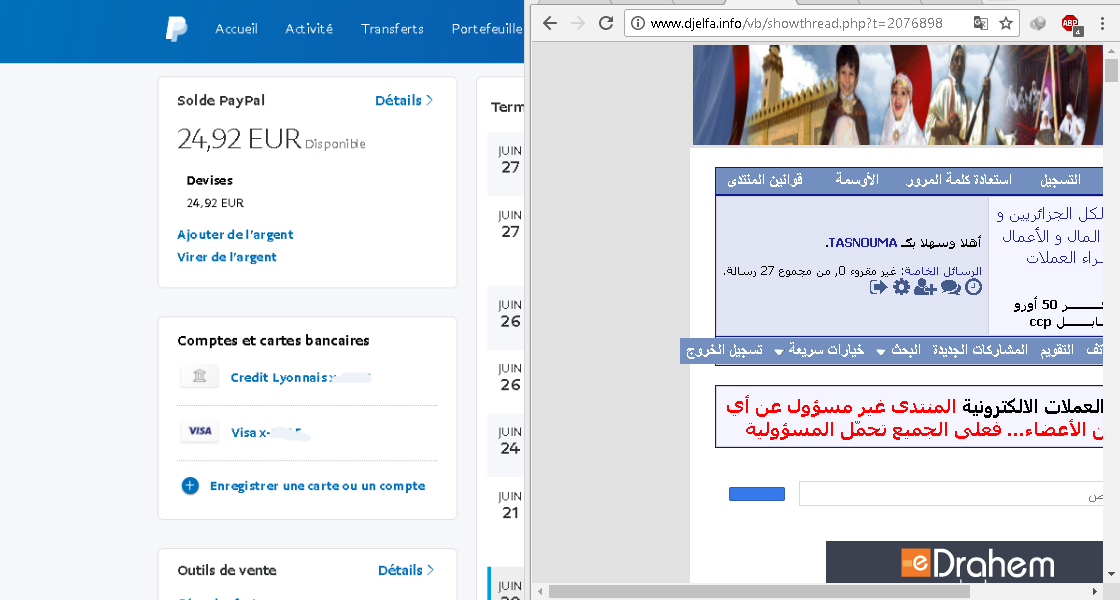Open Portefeuille tab in PayPal

click(x=487, y=29)
